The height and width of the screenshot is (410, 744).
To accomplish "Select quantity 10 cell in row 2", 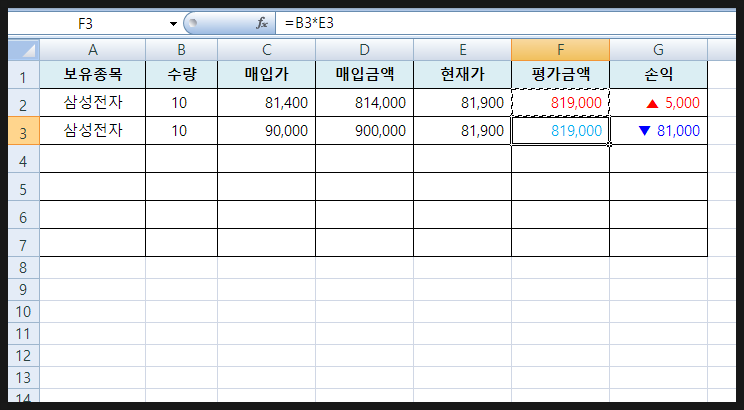I will [181, 103].
